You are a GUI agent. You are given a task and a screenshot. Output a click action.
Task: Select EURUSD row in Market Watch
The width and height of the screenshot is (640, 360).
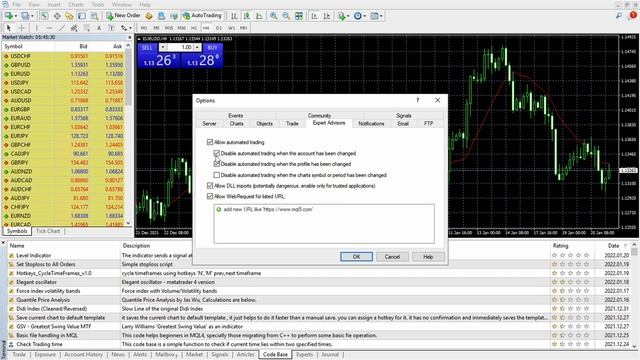click(63, 74)
